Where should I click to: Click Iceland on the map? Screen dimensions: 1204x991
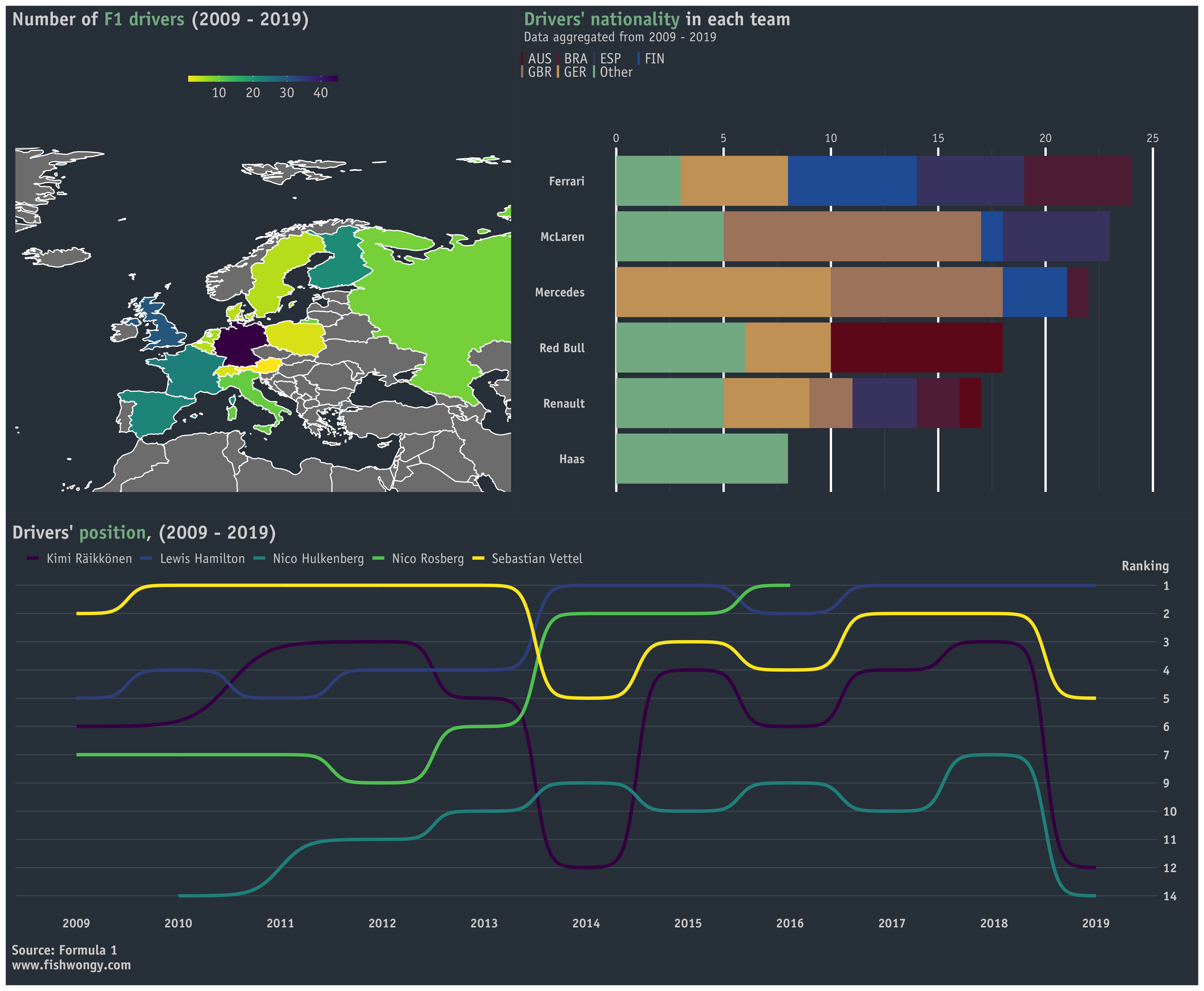point(57,256)
